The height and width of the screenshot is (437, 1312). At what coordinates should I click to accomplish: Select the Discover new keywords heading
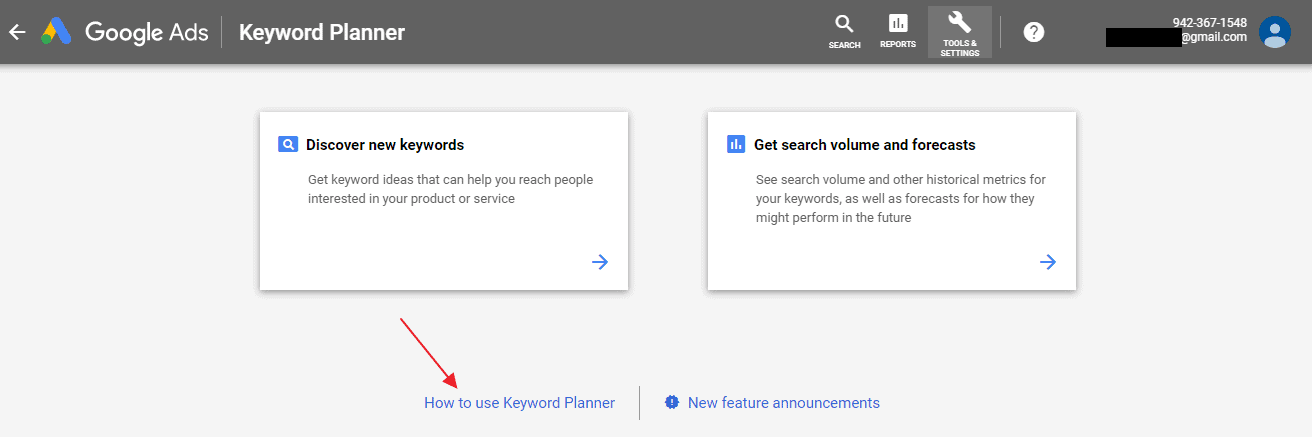pos(385,145)
